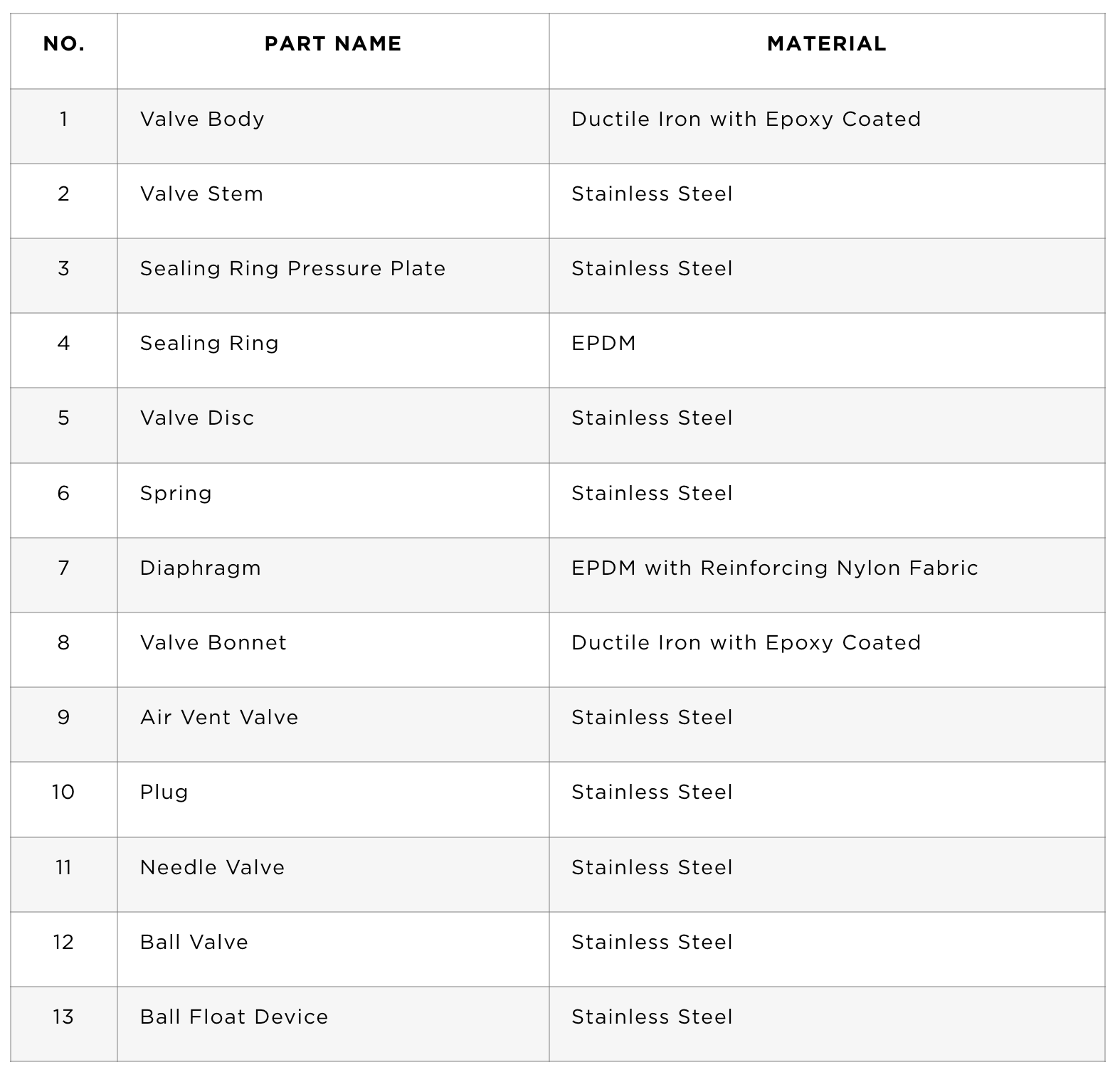1120x1077 pixels.
Task: Click the MATERIAL column header
Action: (x=827, y=44)
